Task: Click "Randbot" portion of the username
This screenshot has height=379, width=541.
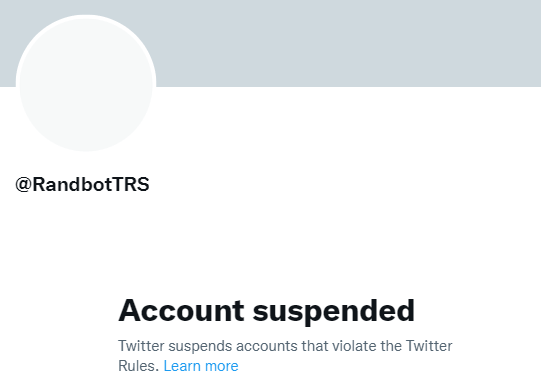Action: pyautogui.click(x=73, y=184)
